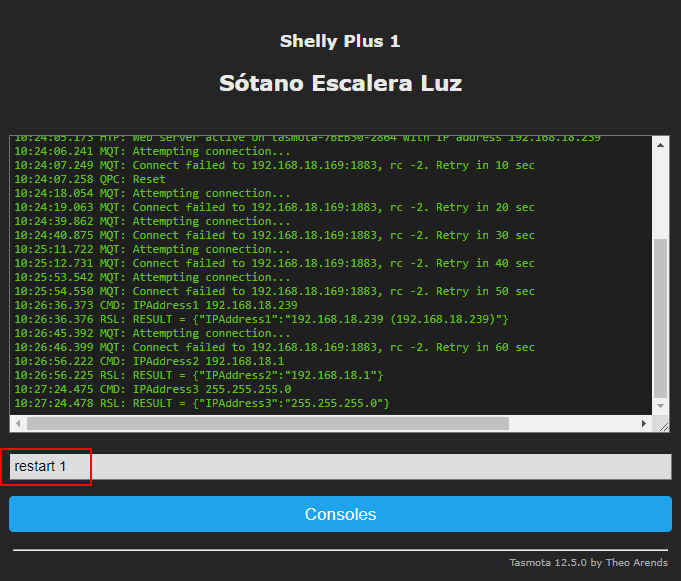Click the "QPC: Reset" log line
The image size is (681, 581).
90,179
